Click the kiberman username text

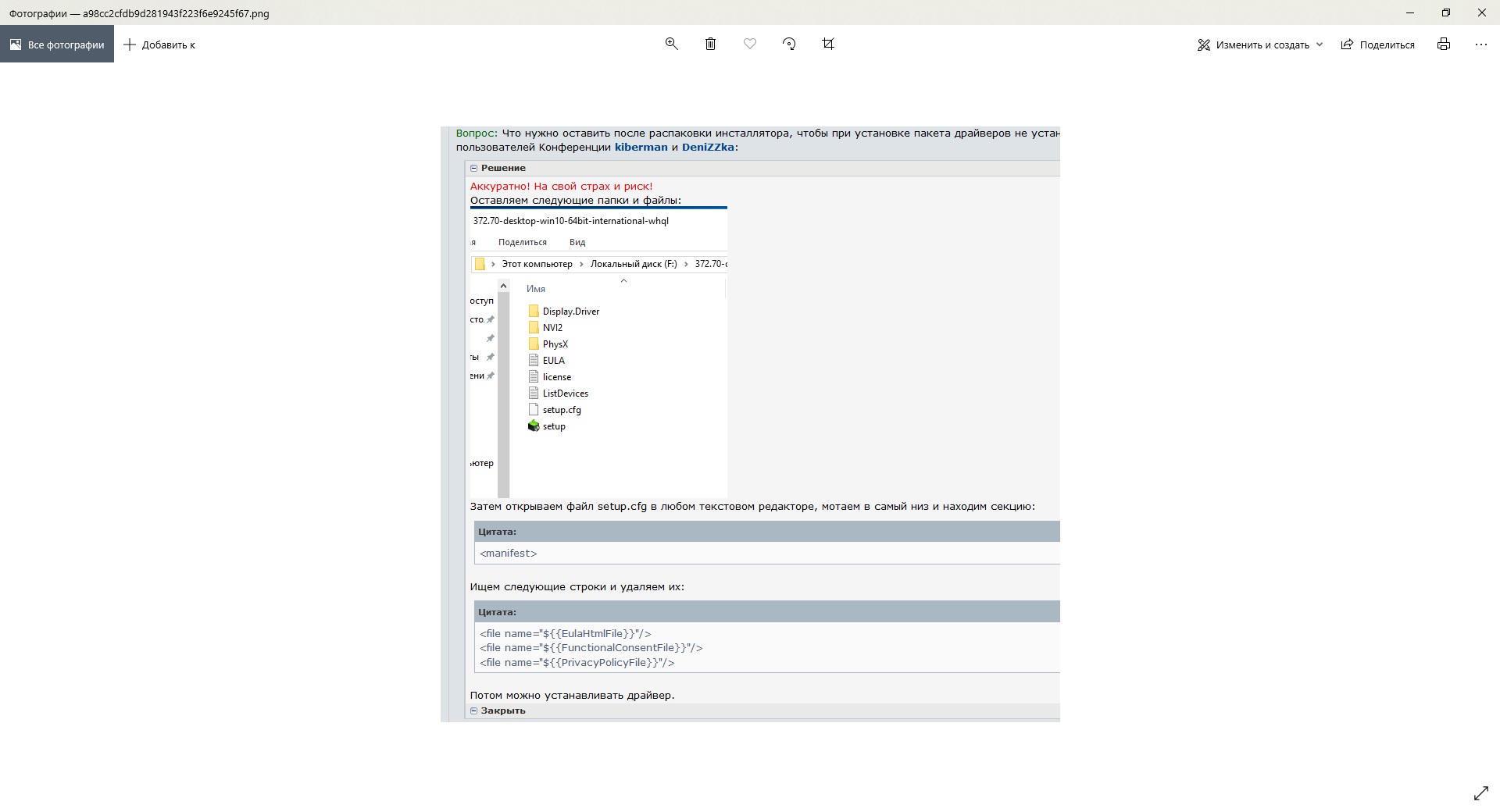pos(641,147)
